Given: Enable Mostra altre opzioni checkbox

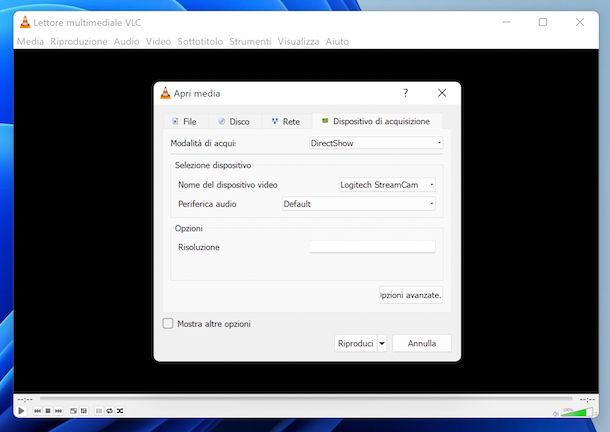Looking at the screenshot, I should click(x=168, y=323).
